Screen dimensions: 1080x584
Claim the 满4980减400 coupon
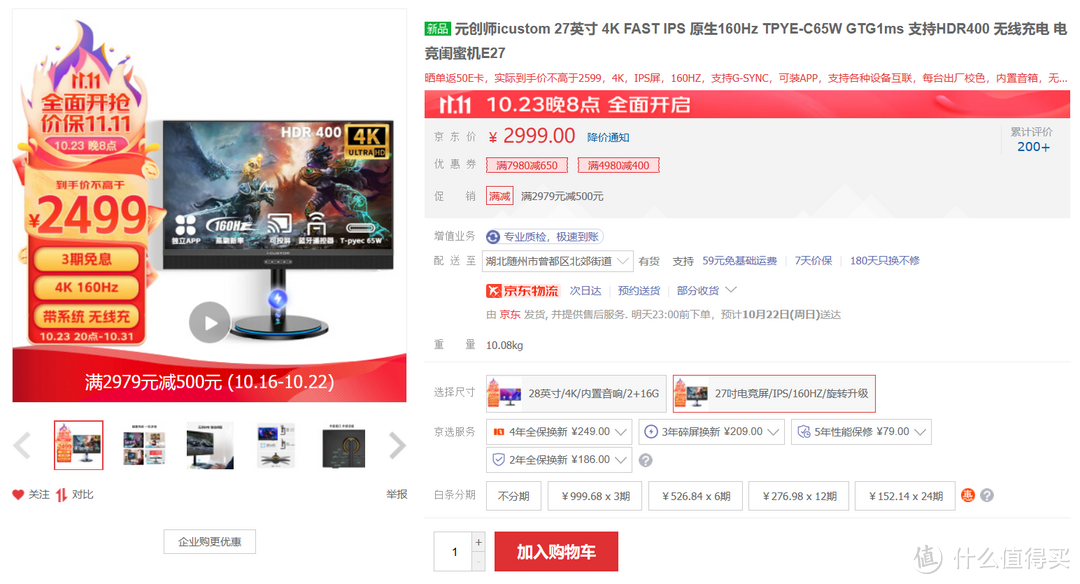click(x=619, y=165)
